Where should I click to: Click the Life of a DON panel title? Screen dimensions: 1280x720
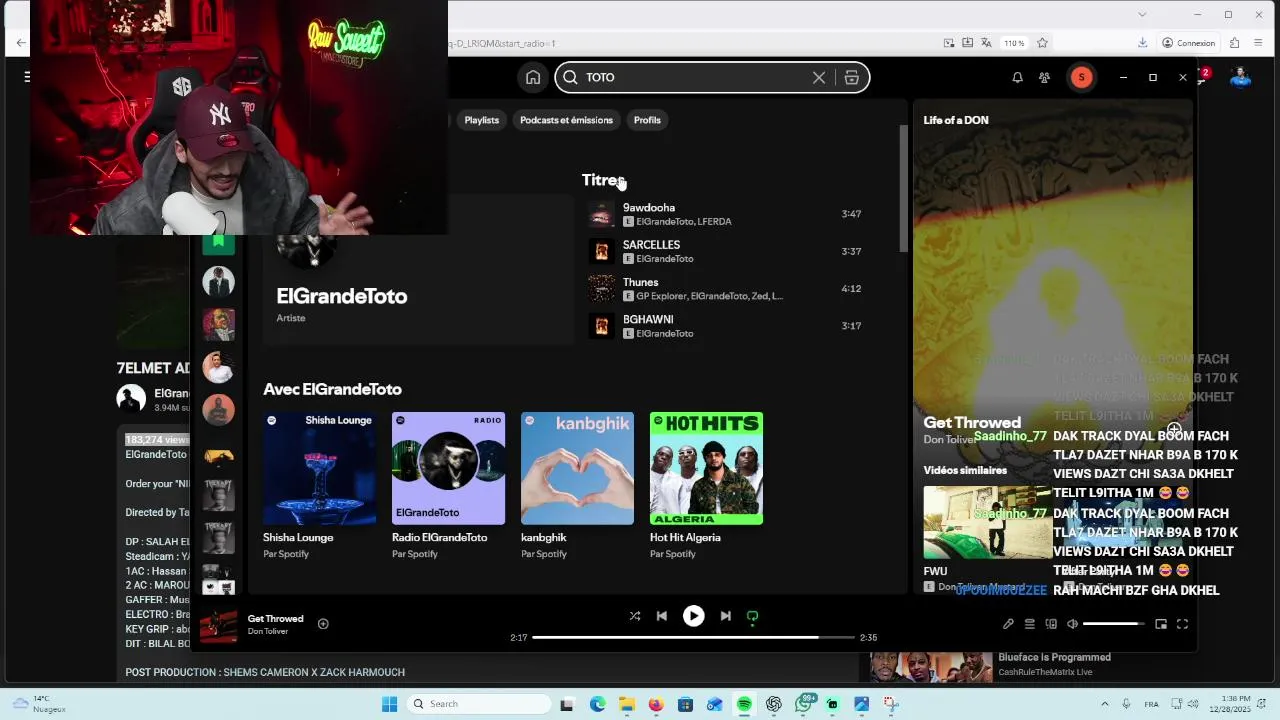pyautogui.click(x=956, y=120)
